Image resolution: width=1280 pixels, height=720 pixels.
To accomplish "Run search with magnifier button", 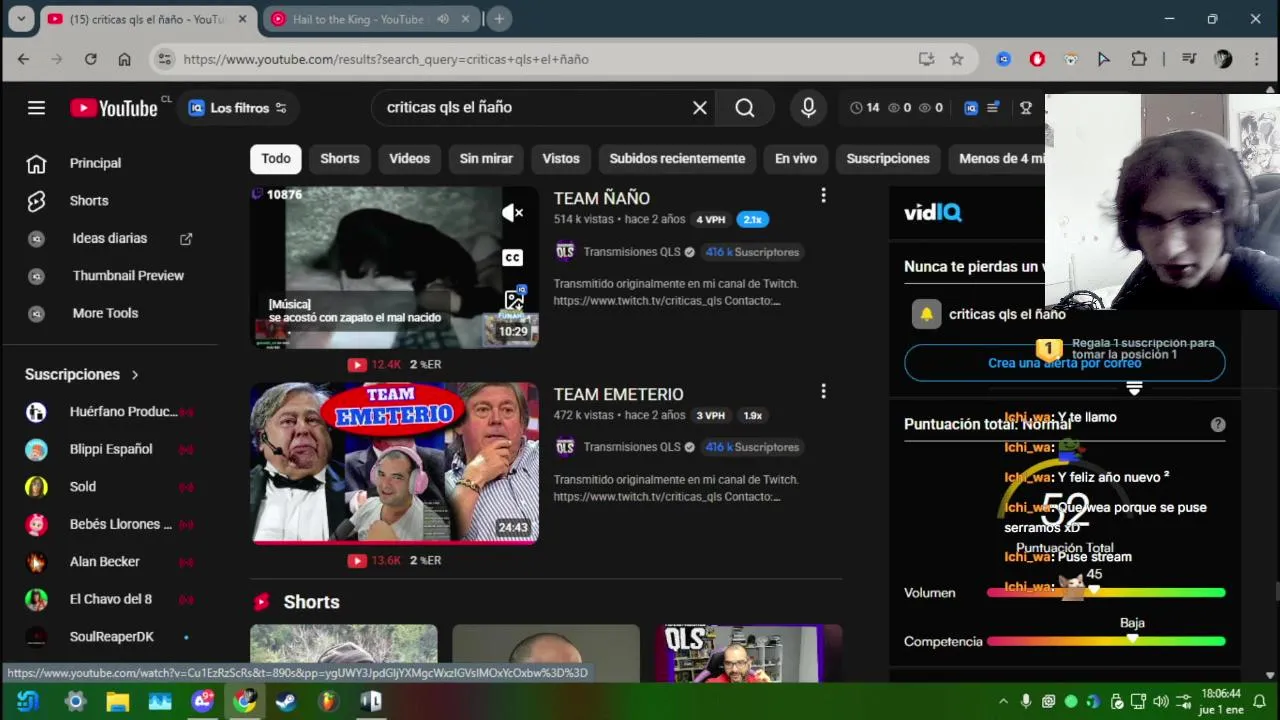I will point(745,108).
